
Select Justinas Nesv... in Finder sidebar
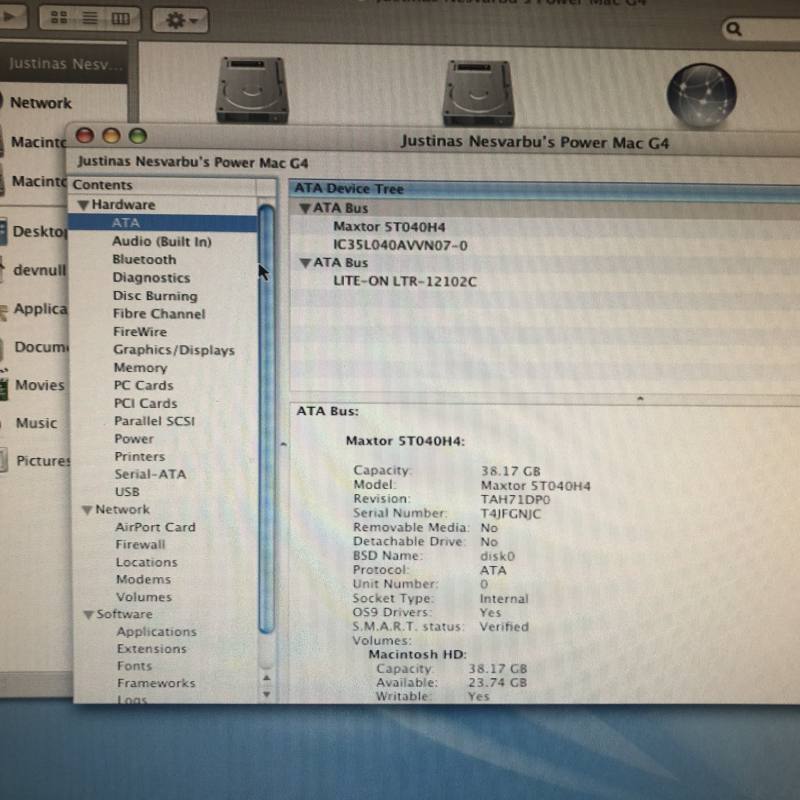click(65, 64)
